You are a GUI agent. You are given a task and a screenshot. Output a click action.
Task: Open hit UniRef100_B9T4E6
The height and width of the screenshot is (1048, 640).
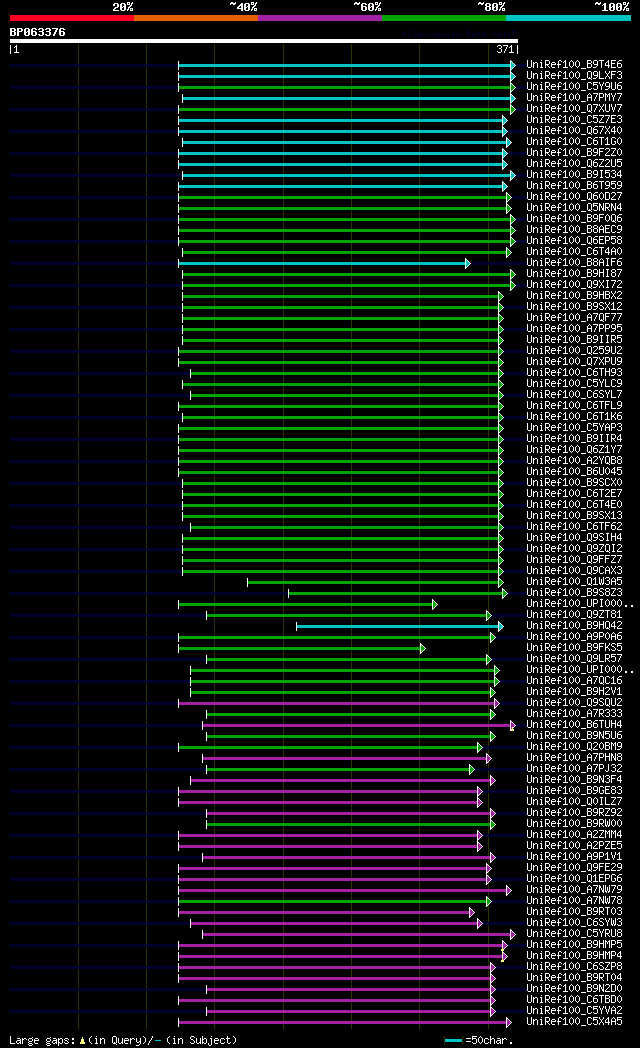pyautogui.click(x=574, y=65)
